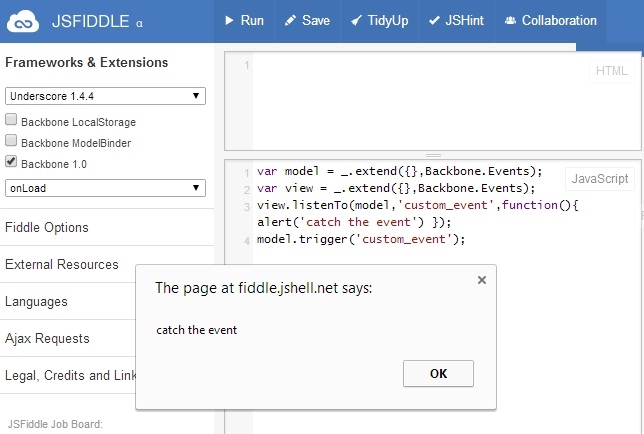Click the Collaboration people icon
Screen dimensions: 644x434
click(511, 20)
